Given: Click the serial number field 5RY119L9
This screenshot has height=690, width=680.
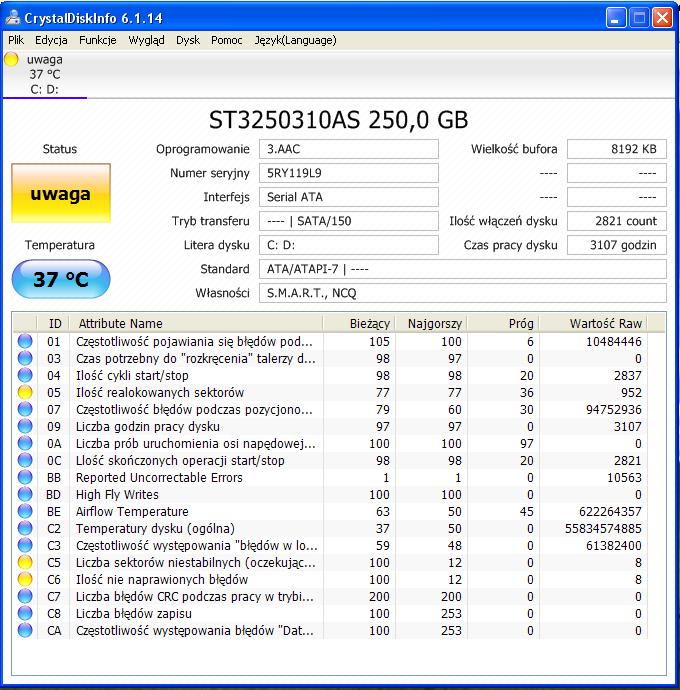Looking at the screenshot, I should (x=349, y=173).
